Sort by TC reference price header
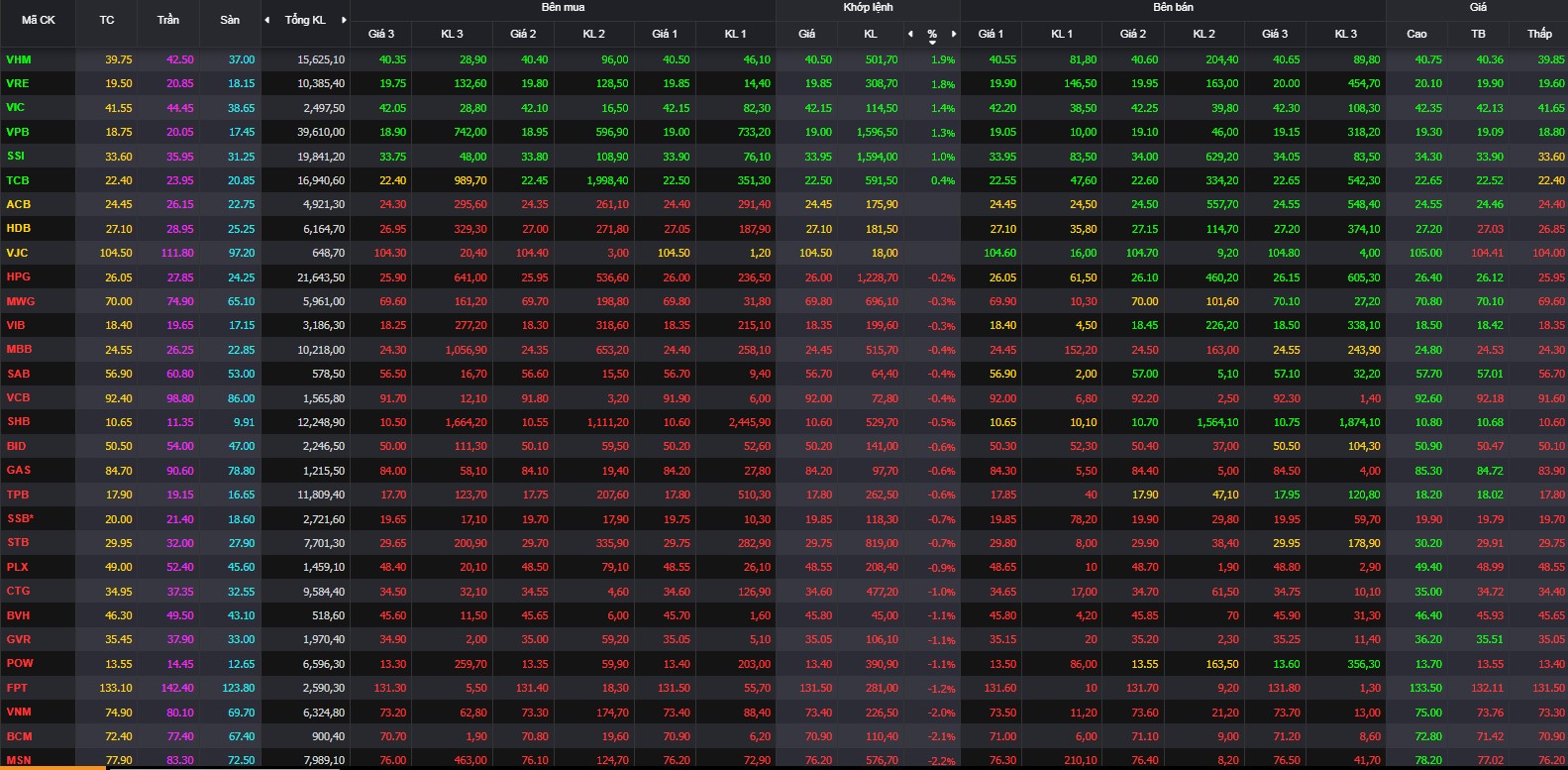Screen dimensions: 1568x770 click(107, 20)
